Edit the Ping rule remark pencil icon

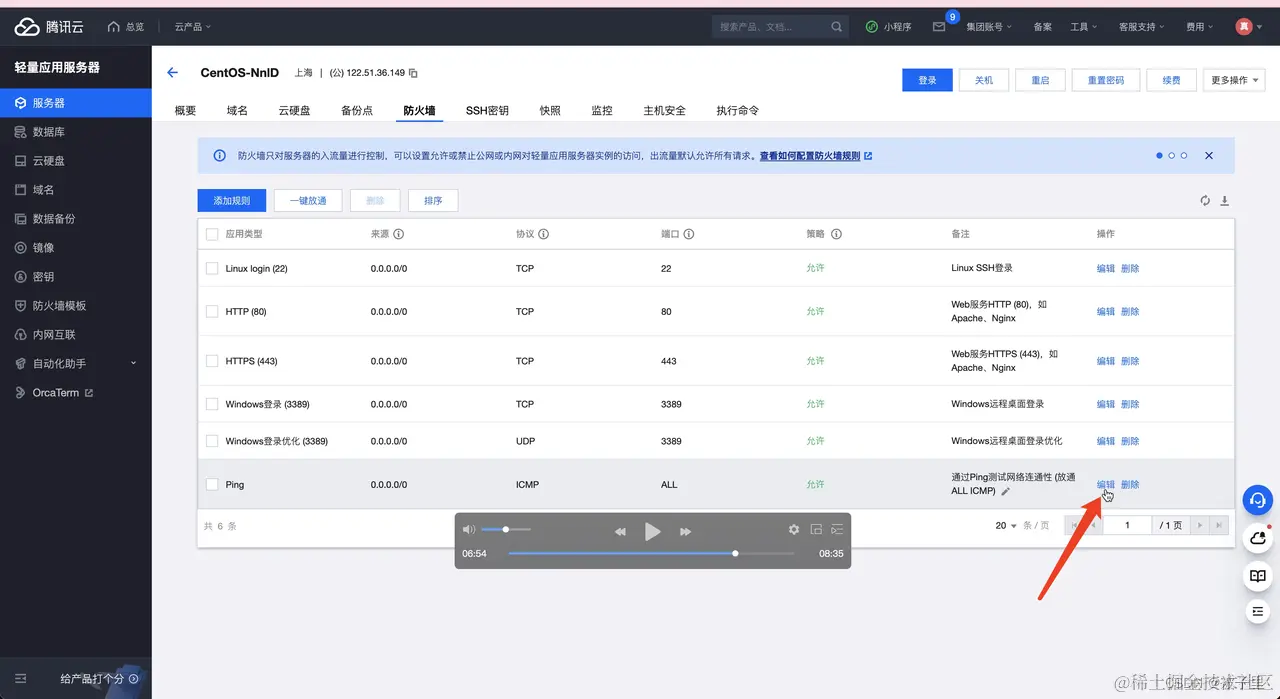[x=1006, y=491]
